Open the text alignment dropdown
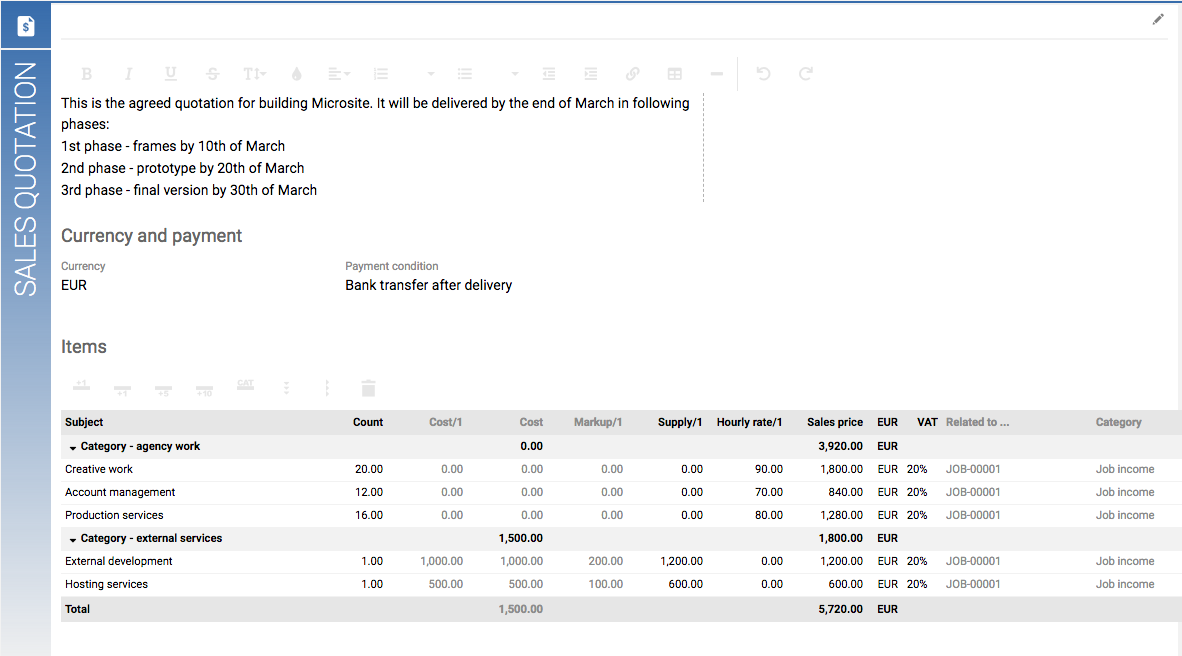Image resolution: width=1182 pixels, height=656 pixels. pyautogui.click(x=339, y=74)
